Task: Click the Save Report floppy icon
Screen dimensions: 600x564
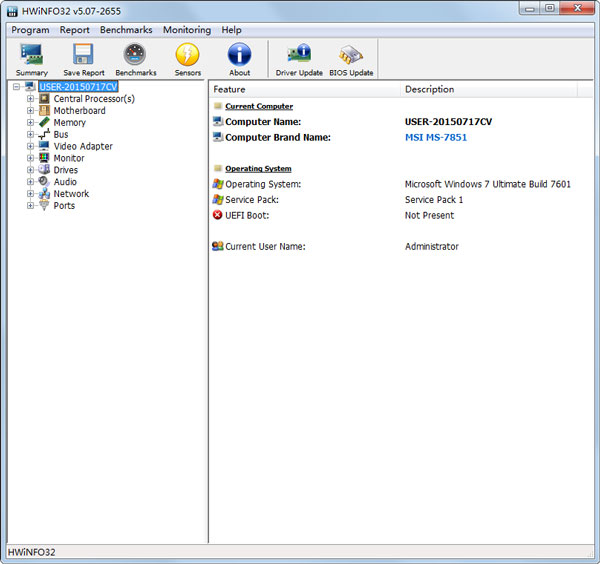Action: pos(83,54)
